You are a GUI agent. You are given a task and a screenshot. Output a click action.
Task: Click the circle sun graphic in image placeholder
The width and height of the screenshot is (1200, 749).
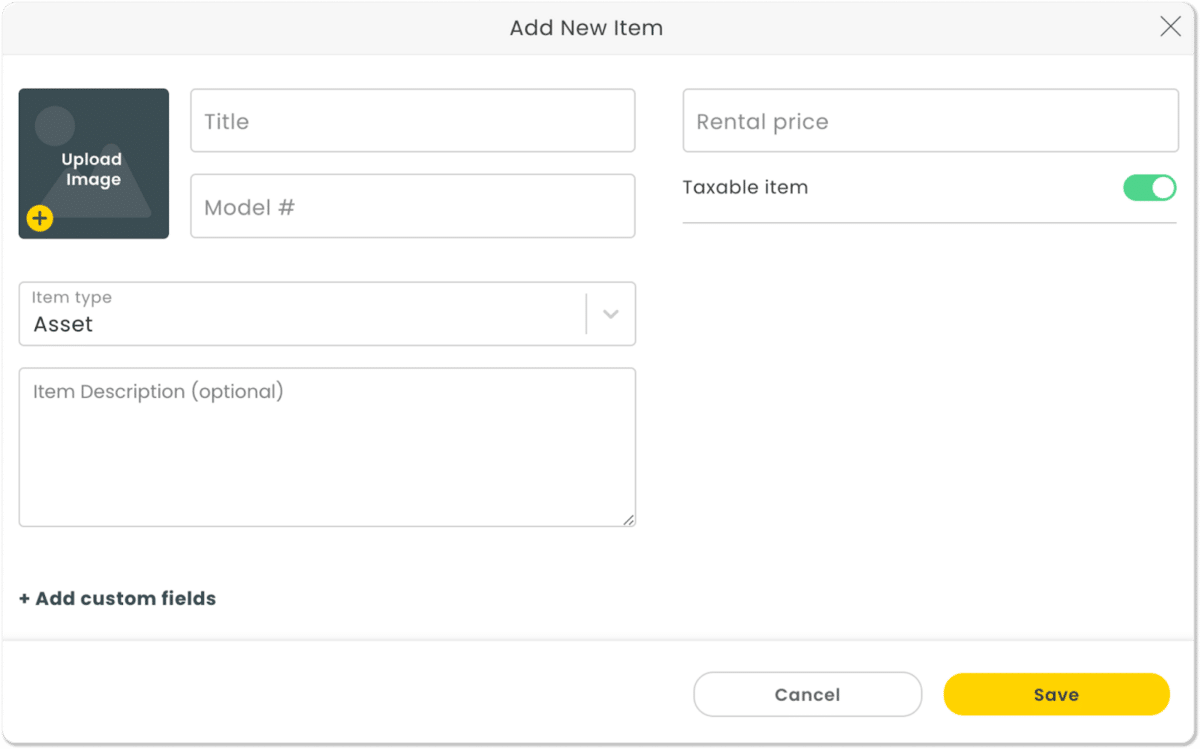[55, 126]
